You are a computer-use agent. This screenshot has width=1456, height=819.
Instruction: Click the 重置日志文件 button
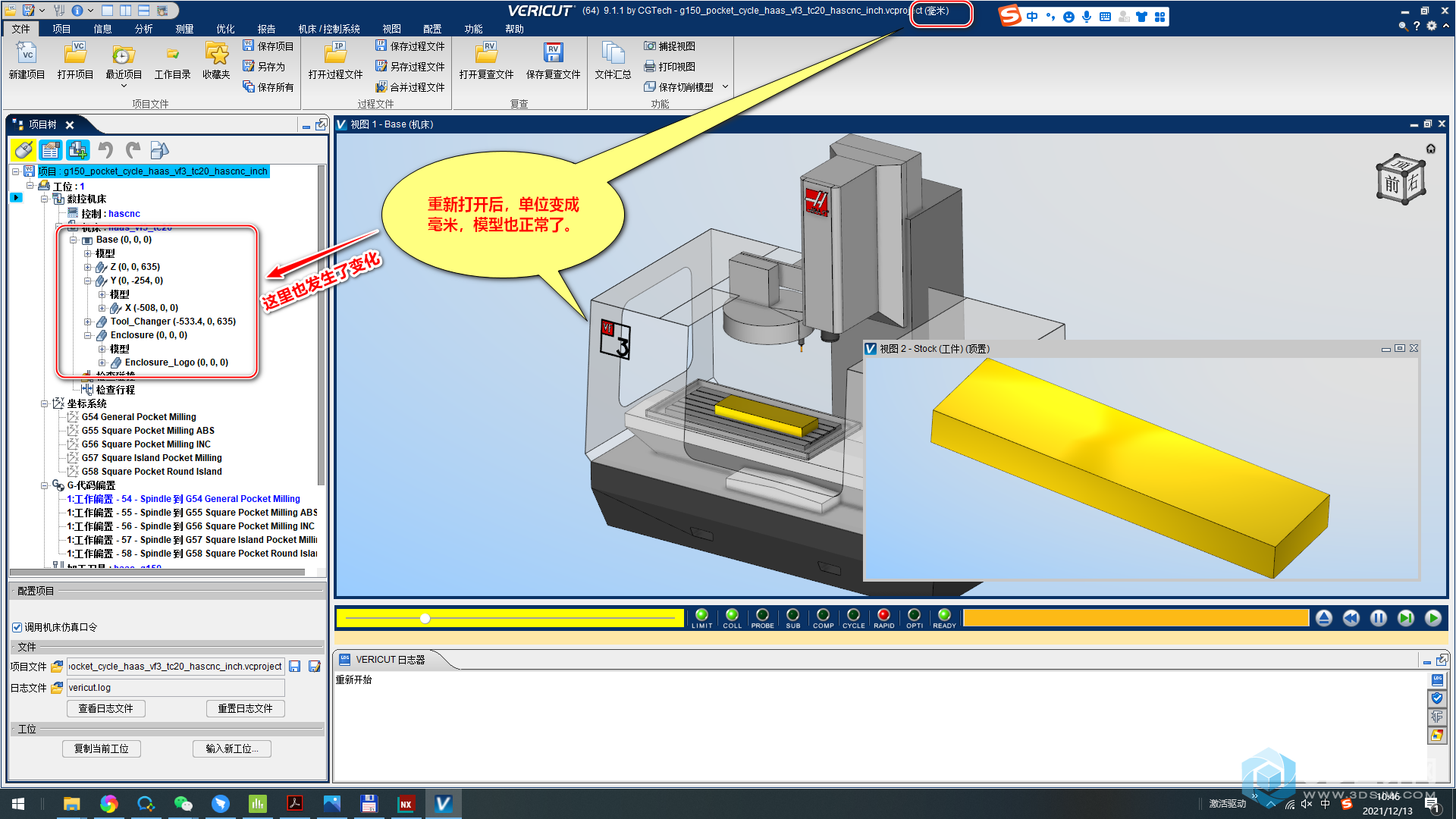coord(246,708)
